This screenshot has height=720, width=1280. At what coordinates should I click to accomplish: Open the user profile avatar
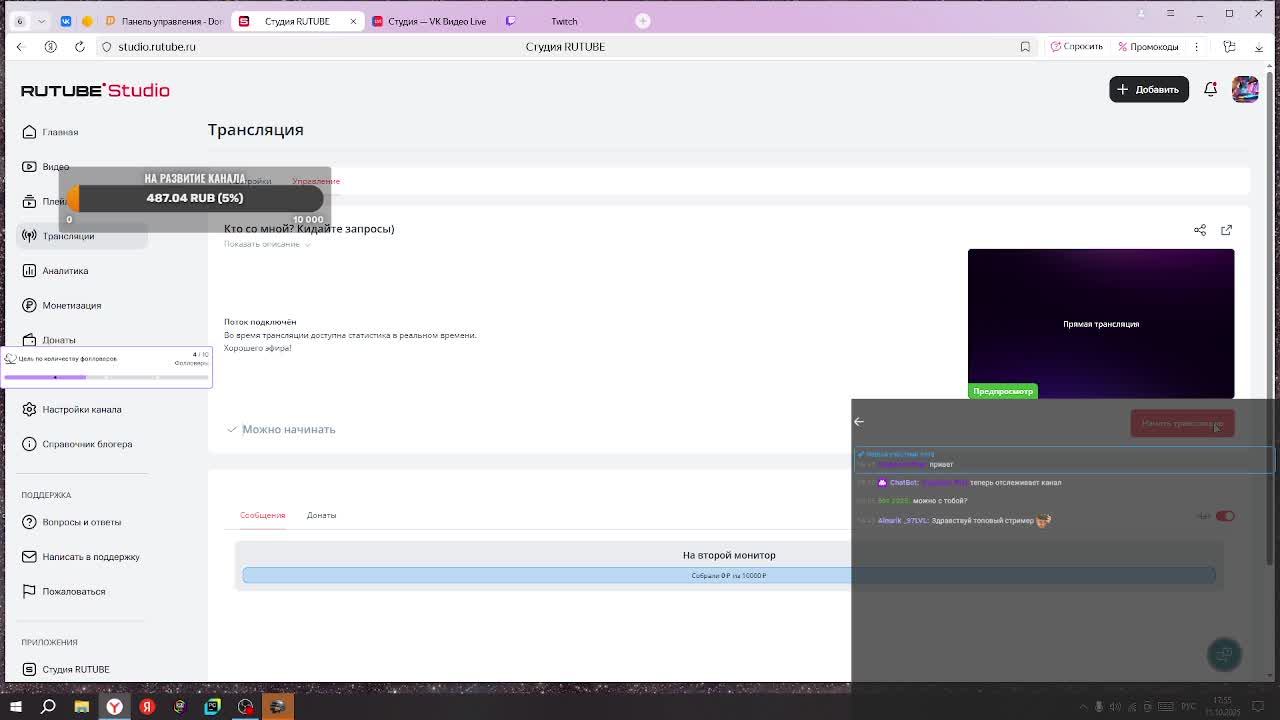click(x=1245, y=89)
